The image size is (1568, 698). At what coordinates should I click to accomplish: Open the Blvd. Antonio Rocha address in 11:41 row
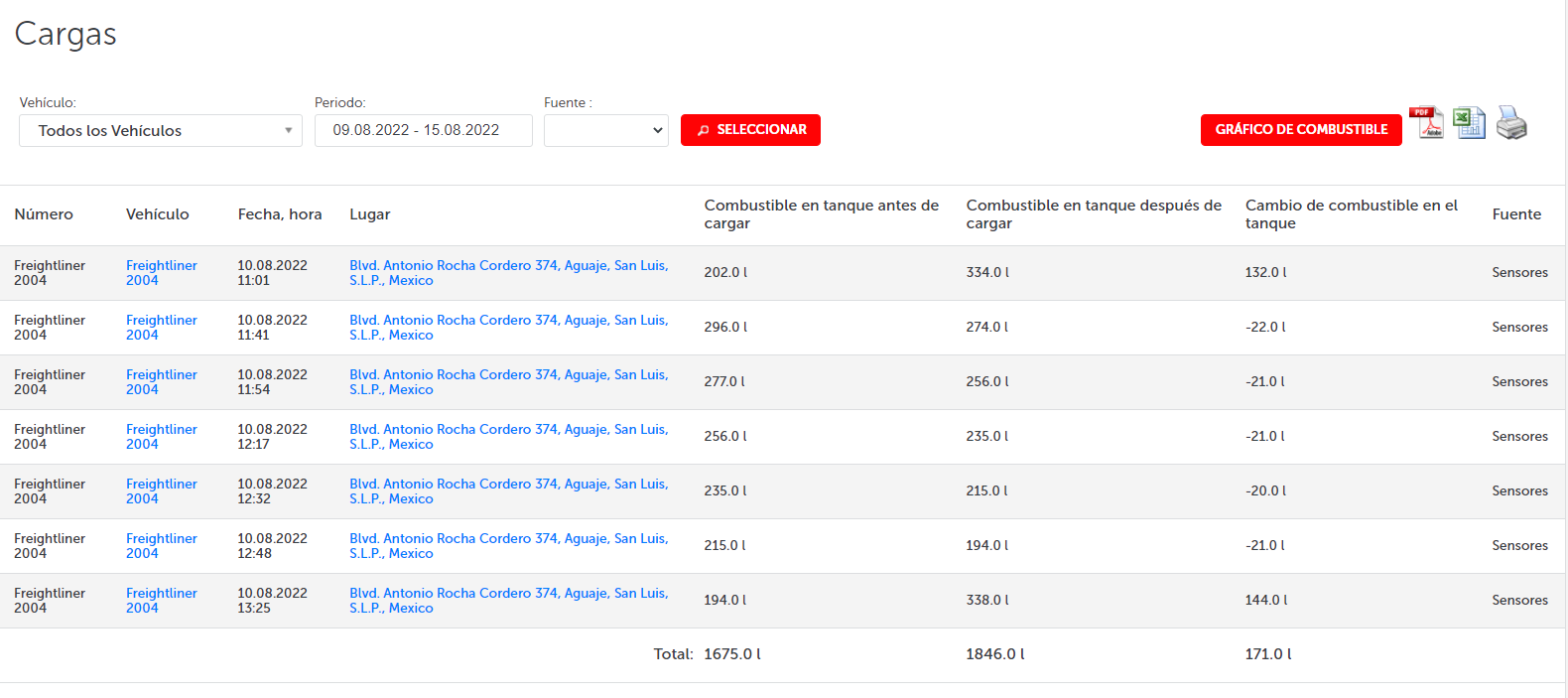(x=509, y=328)
